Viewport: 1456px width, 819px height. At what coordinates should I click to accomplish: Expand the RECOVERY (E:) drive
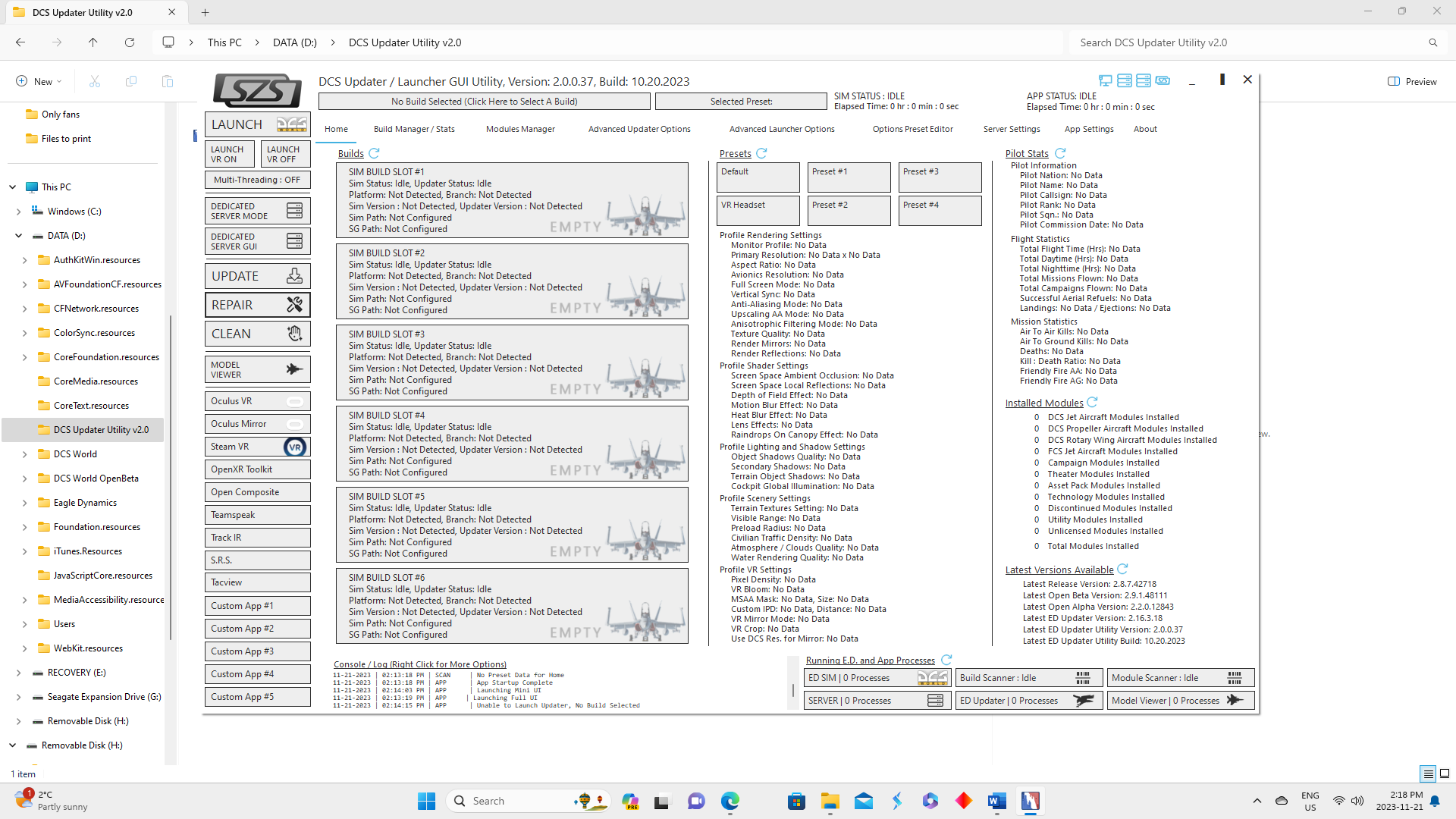click(19, 673)
